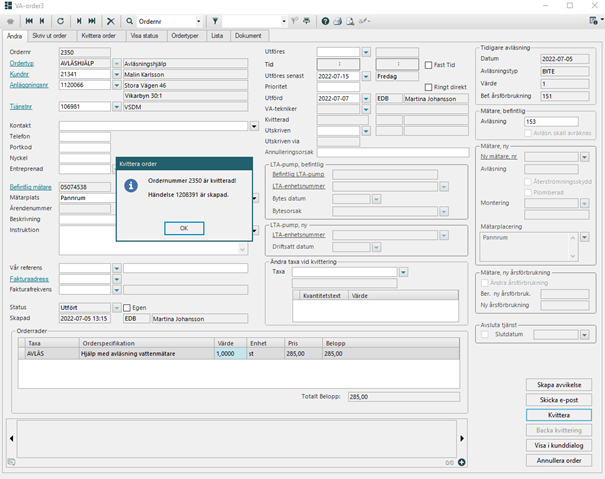Click the filter settings icon beside the printer
Screen dimensions: 605x479
(306, 21)
